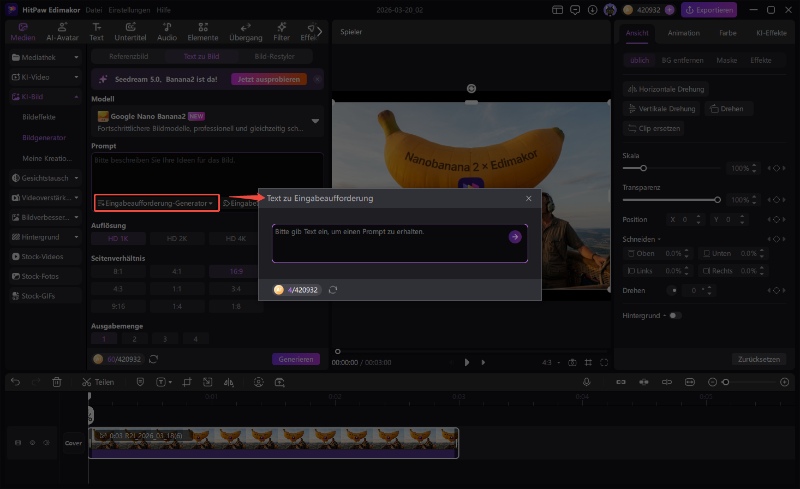The width and height of the screenshot is (800, 489).
Task: Click the Clip ersetzen button
Action: click(x=654, y=129)
